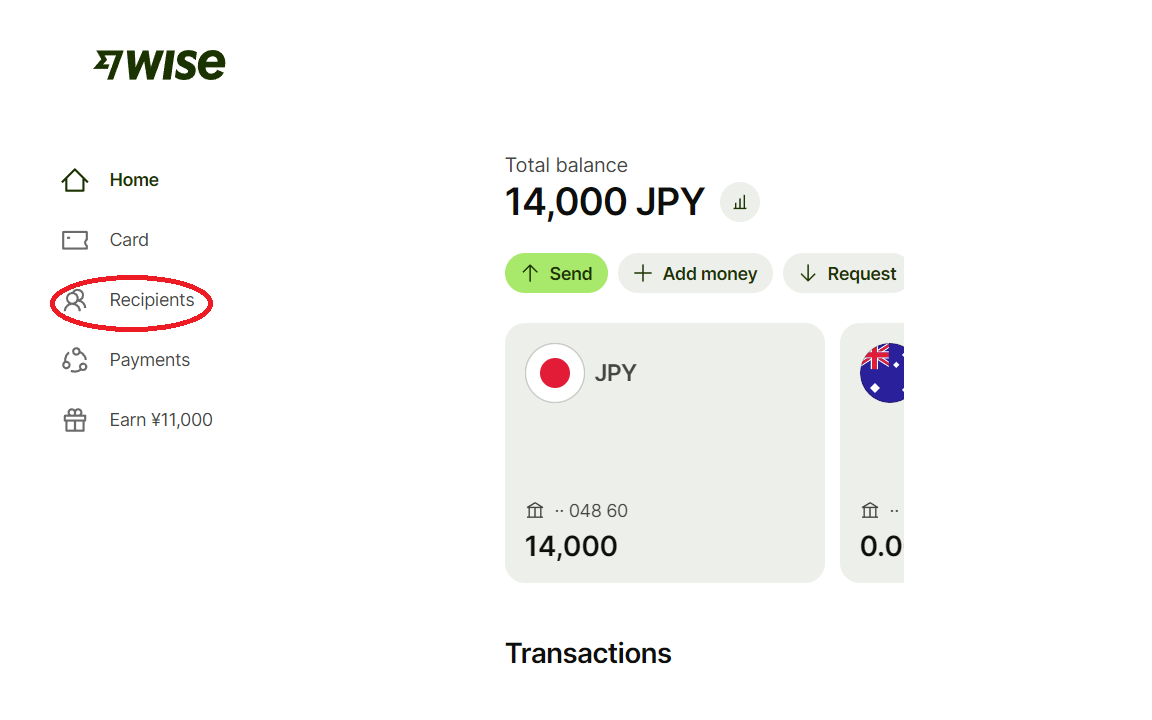1152x720 pixels.
Task: Click the gift icon beside Earn ¥11,000
Action: click(x=75, y=420)
